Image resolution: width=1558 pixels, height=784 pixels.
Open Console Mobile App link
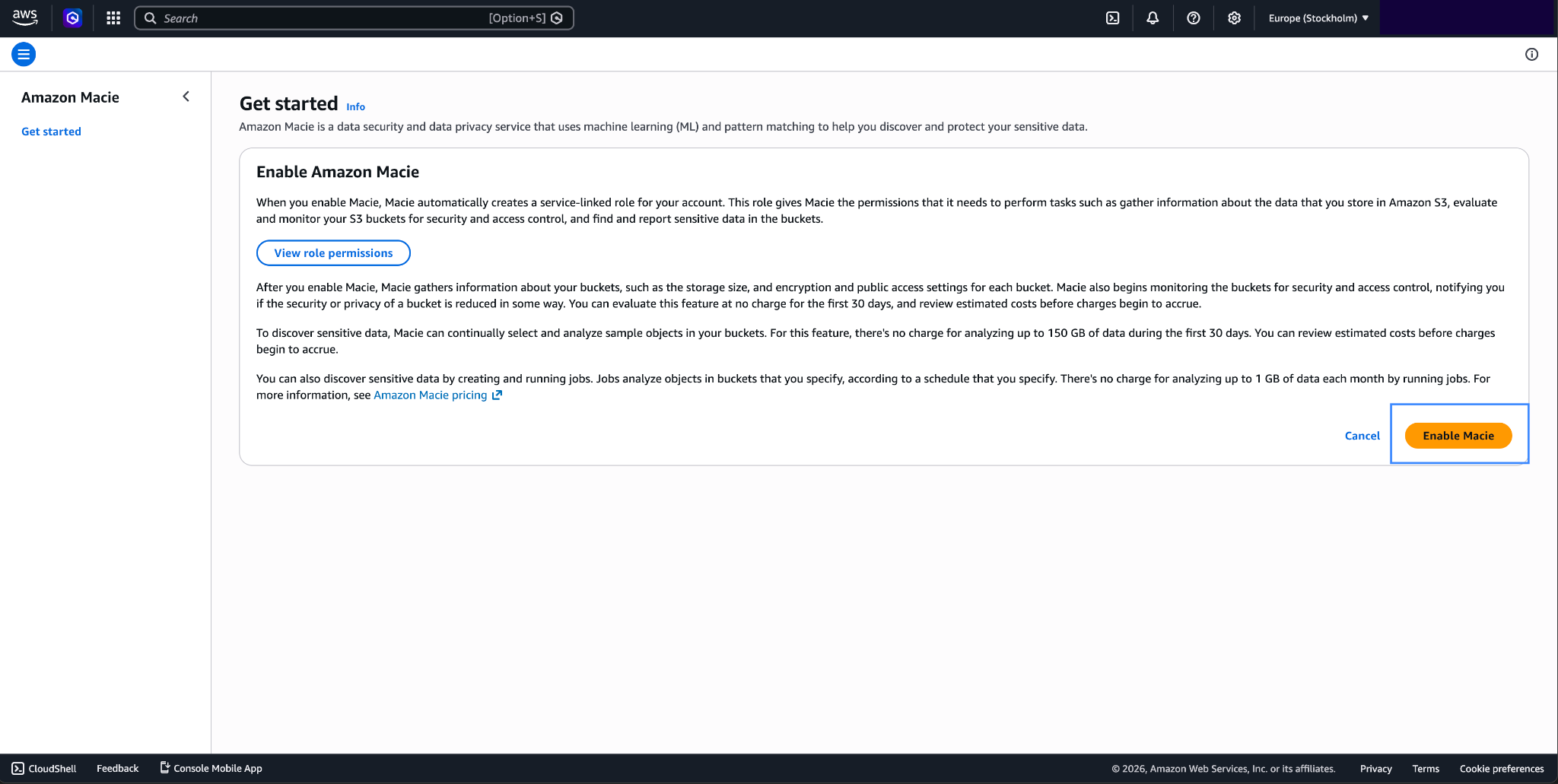[211, 768]
